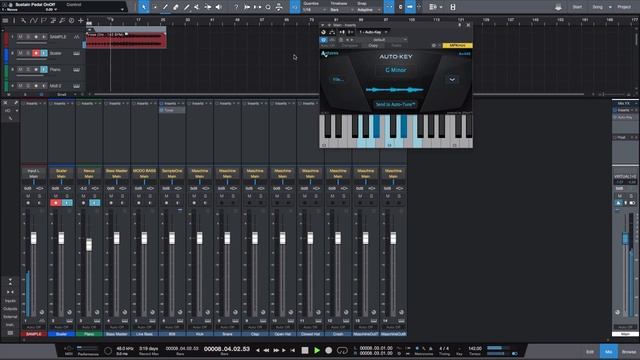Image resolution: width=640 pixels, height=360 pixels.
Task: Click the File button in Auto-Key
Action: pyautogui.click(x=338, y=80)
